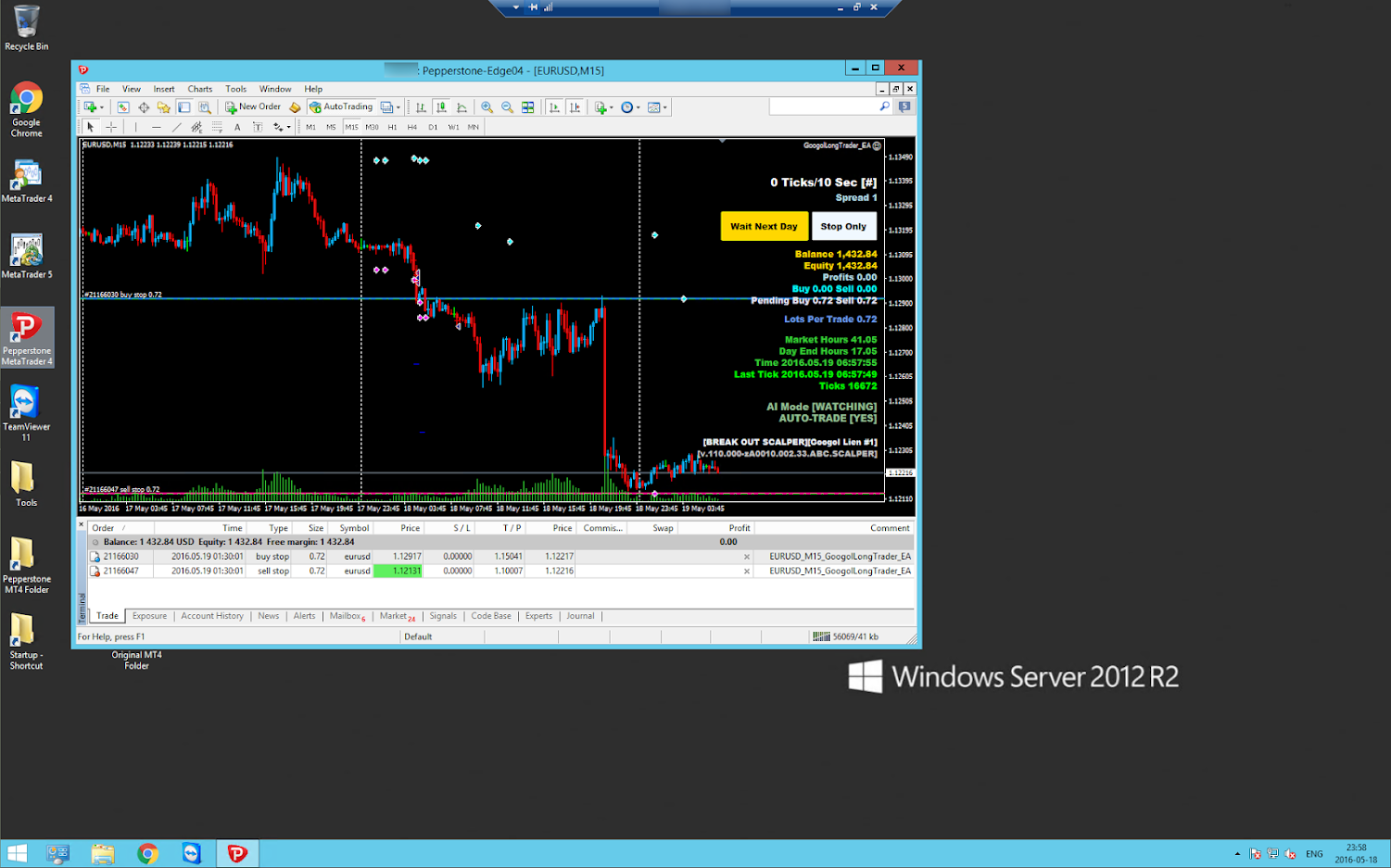
Task: Open the Recycle Bin desktop icon
Action: (x=27, y=28)
